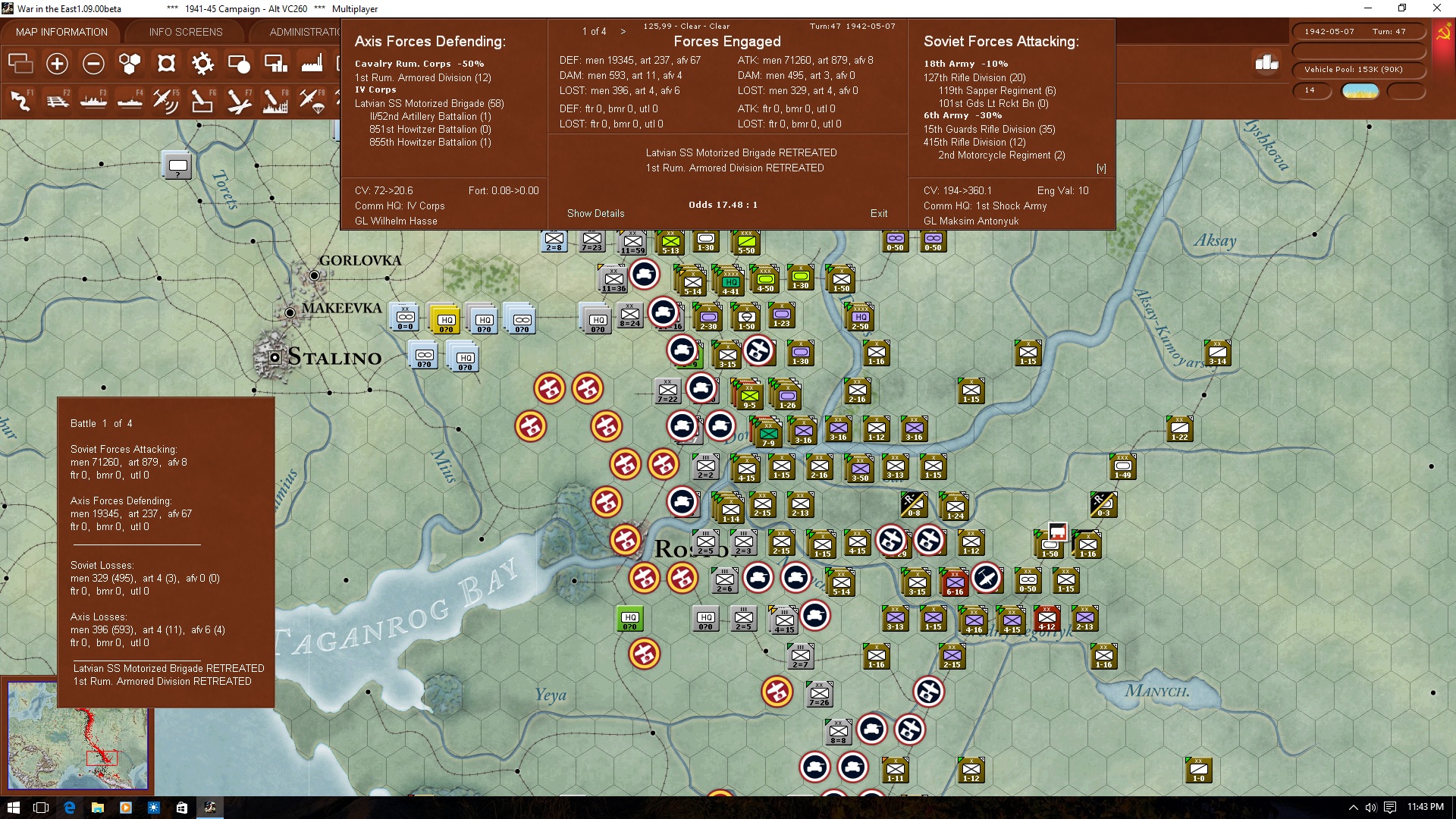The width and height of the screenshot is (1456, 819).
Task: Open the INFO SCREENS tab
Action: point(186,32)
